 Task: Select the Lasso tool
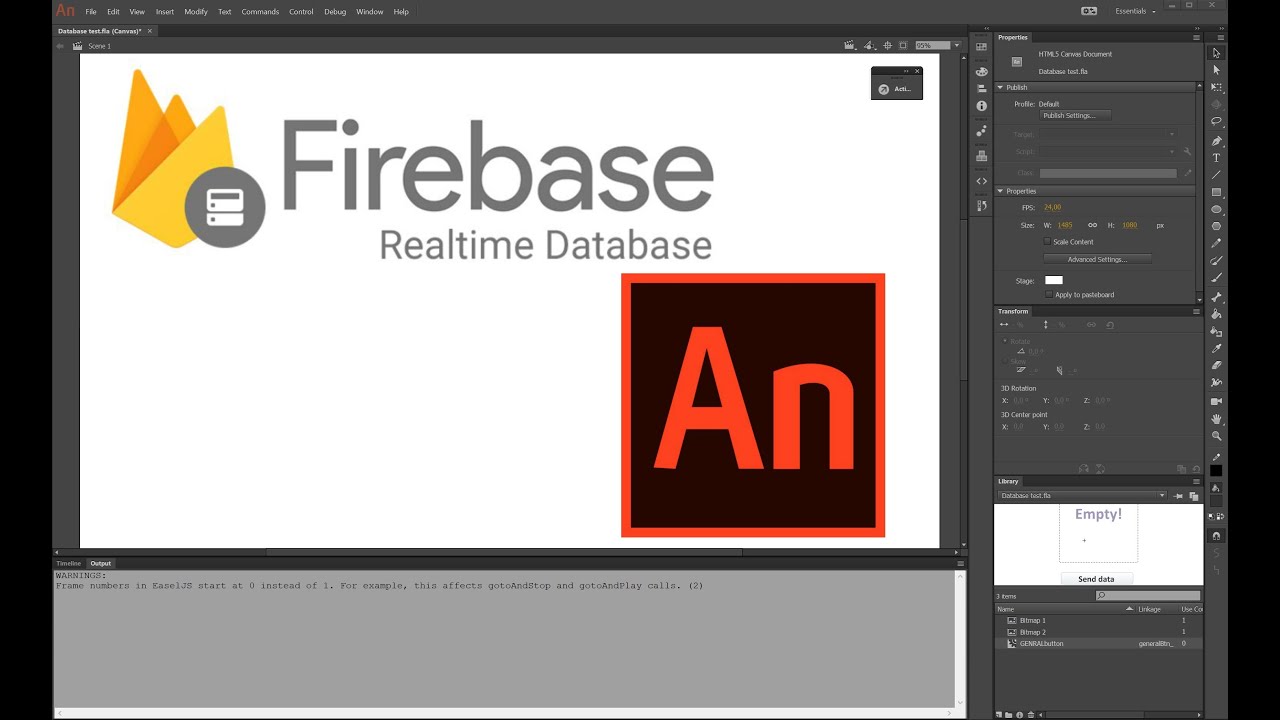pyautogui.click(x=1216, y=121)
